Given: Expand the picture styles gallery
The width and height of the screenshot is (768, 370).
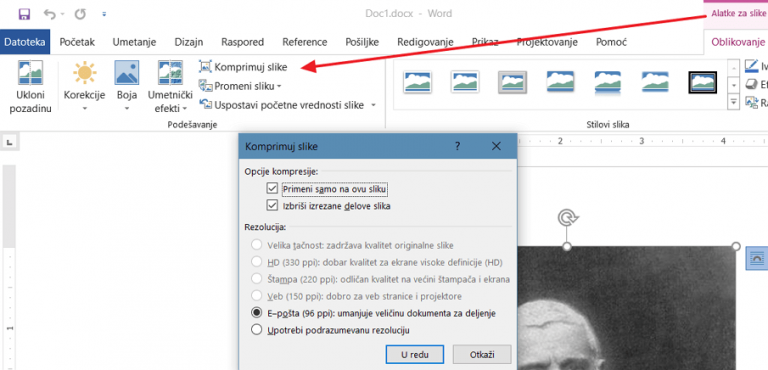Looking at the screenshot, I should pos(734,102).
